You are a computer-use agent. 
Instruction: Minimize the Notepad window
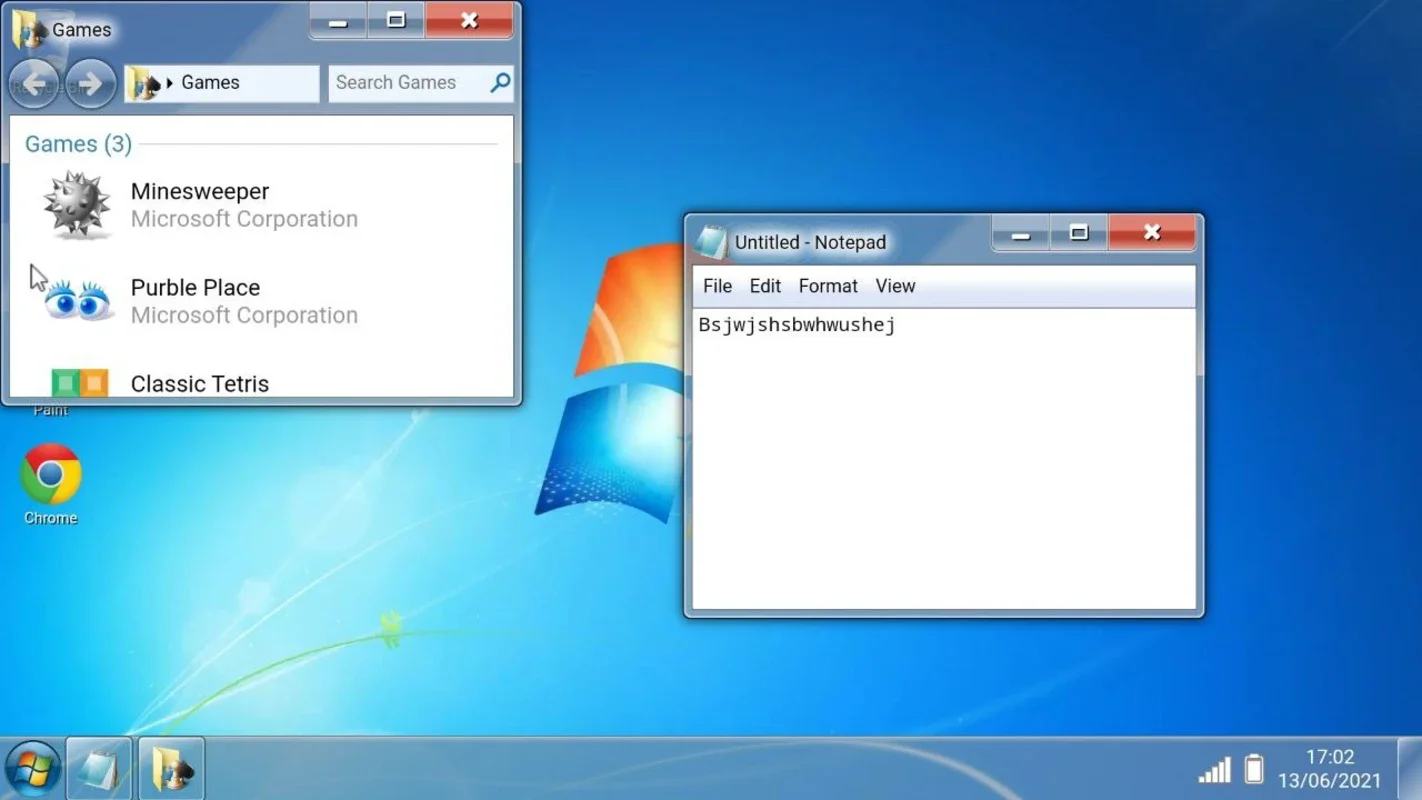click(x=1021, y=235)
